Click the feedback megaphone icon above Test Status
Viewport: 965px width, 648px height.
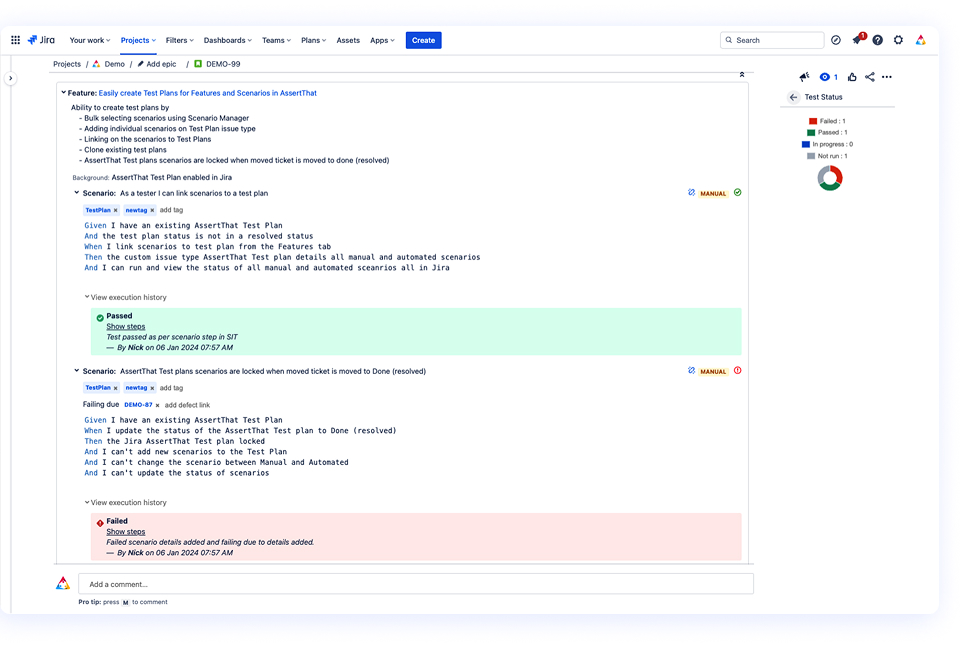pyautogui.click(x=805, y=76)
